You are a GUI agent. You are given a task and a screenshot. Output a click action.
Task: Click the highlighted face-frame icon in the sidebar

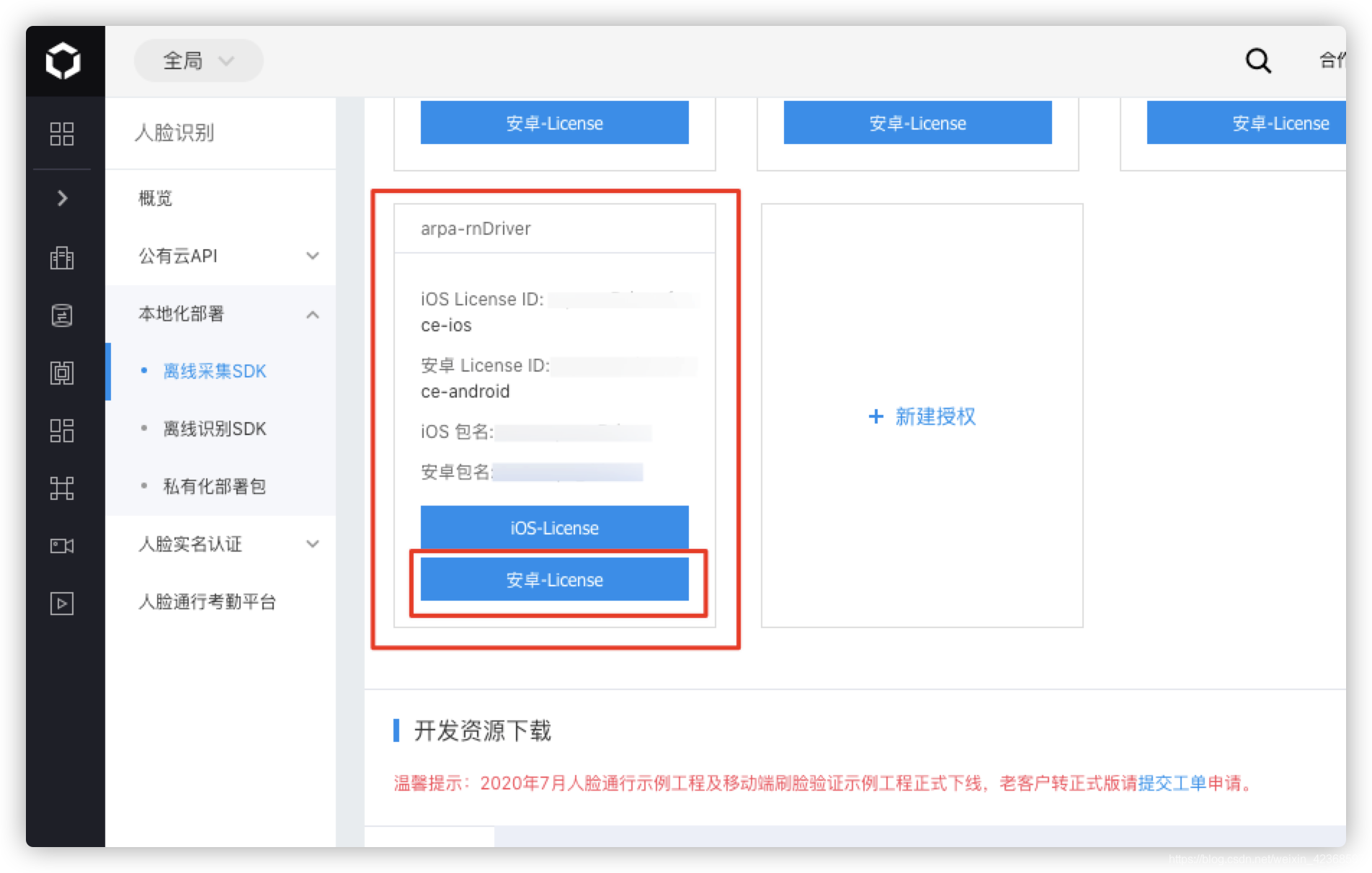(63, 373)
